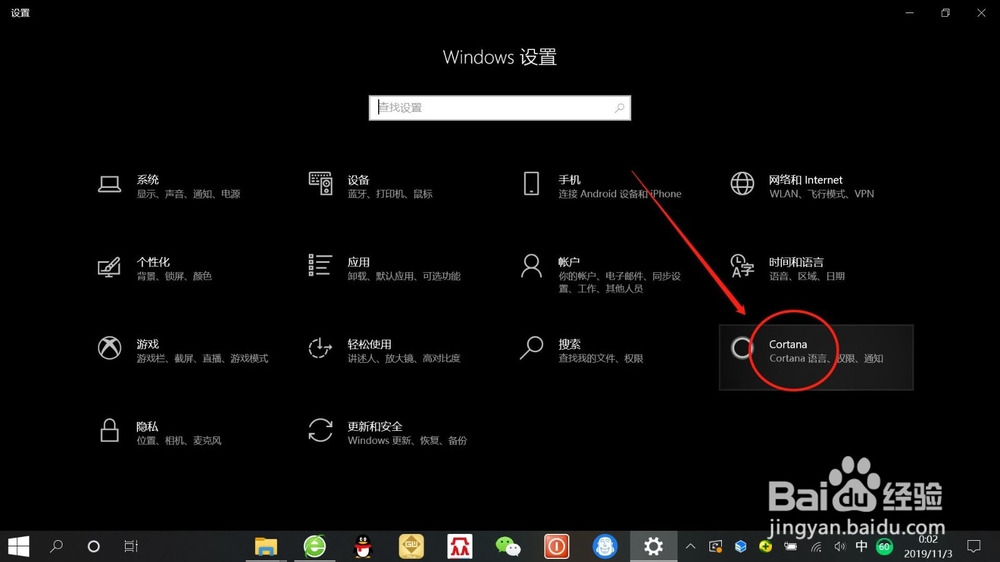1000x562 pixels.
Task: Click the blue cube tray icon
Action: (x=740, y=547)
